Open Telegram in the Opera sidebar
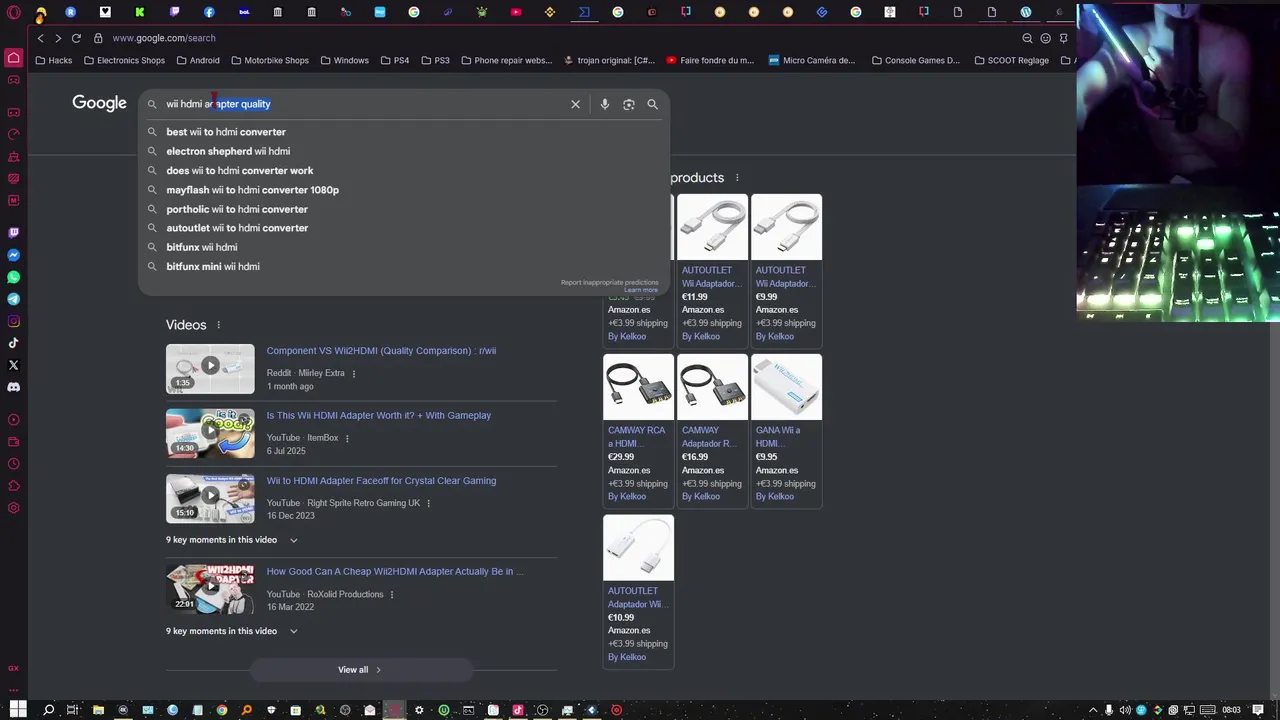1280x720 pixels. (x=14, y=299)
